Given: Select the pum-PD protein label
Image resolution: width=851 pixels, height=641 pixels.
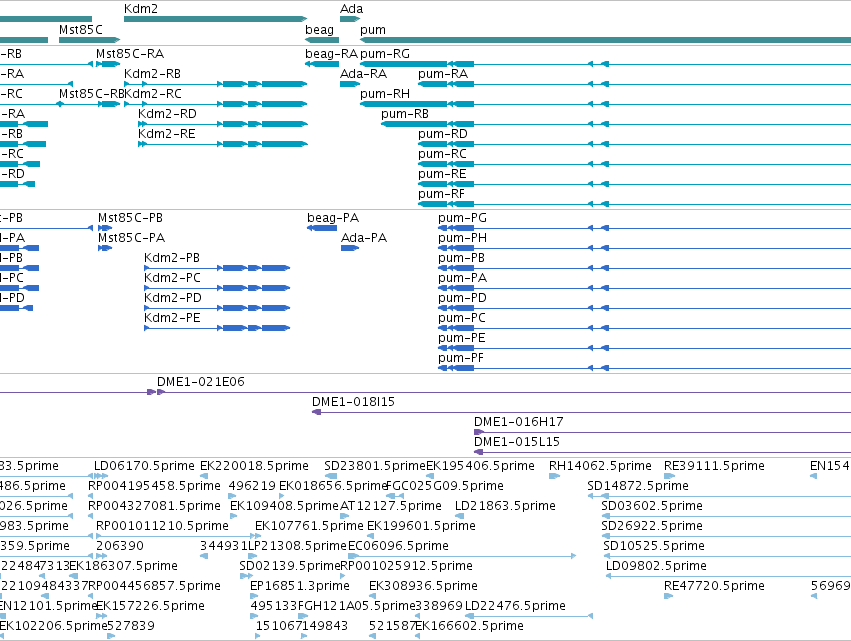Looking at the screenshot, I should (462, 299).
